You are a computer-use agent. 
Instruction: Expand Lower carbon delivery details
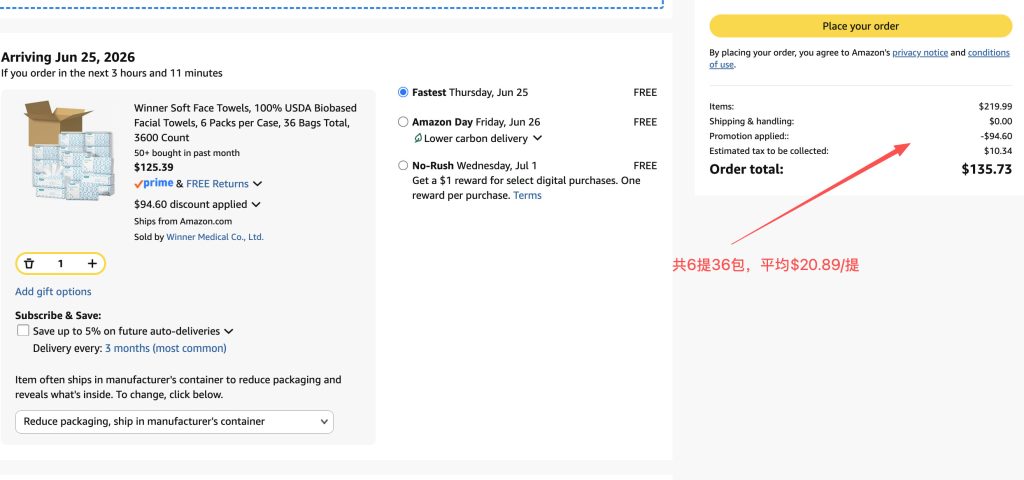pos(537,138)
